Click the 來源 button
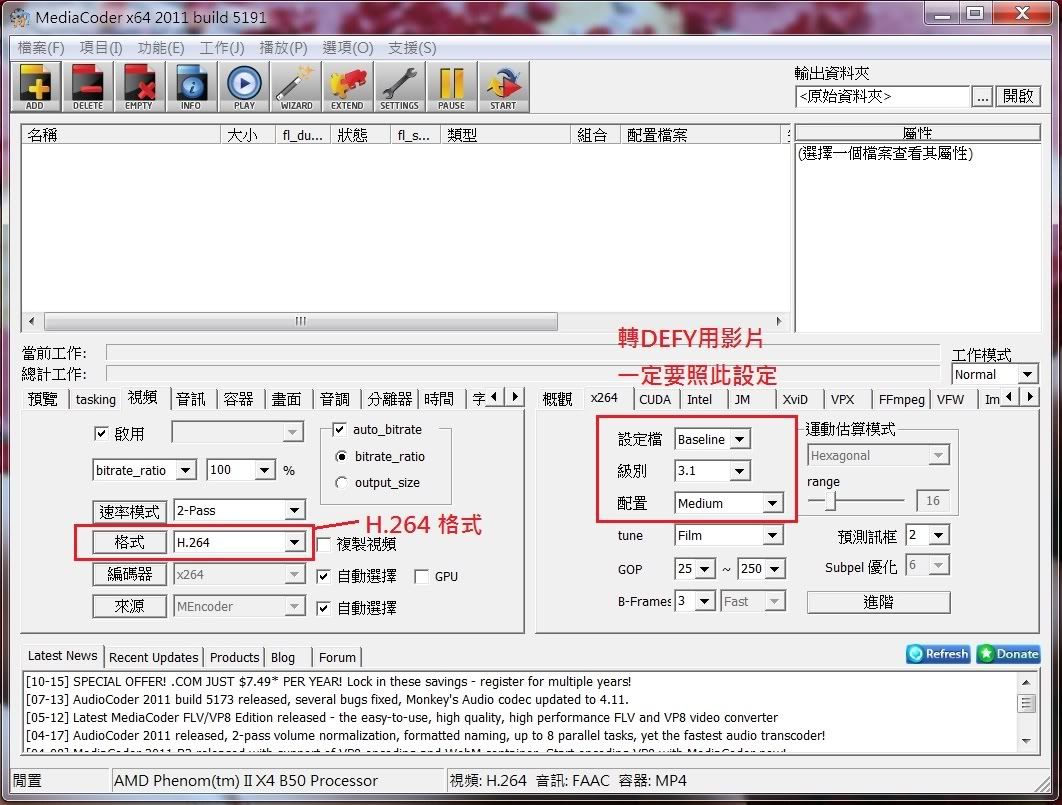The height and width of the screenshot is (805, 1062). pyautogui.click(x=129, y=606)
